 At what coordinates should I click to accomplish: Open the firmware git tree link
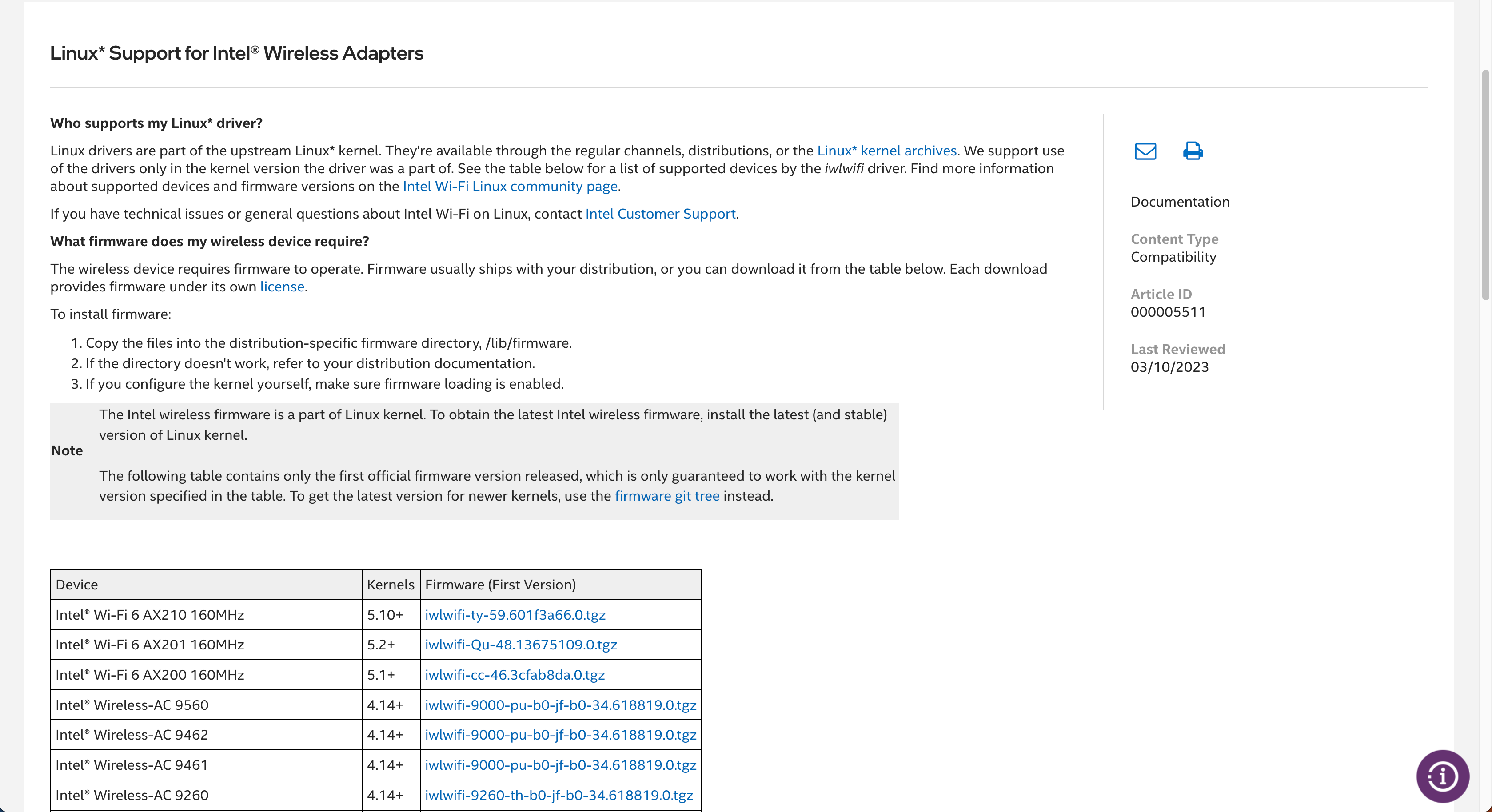coord(667,496)
